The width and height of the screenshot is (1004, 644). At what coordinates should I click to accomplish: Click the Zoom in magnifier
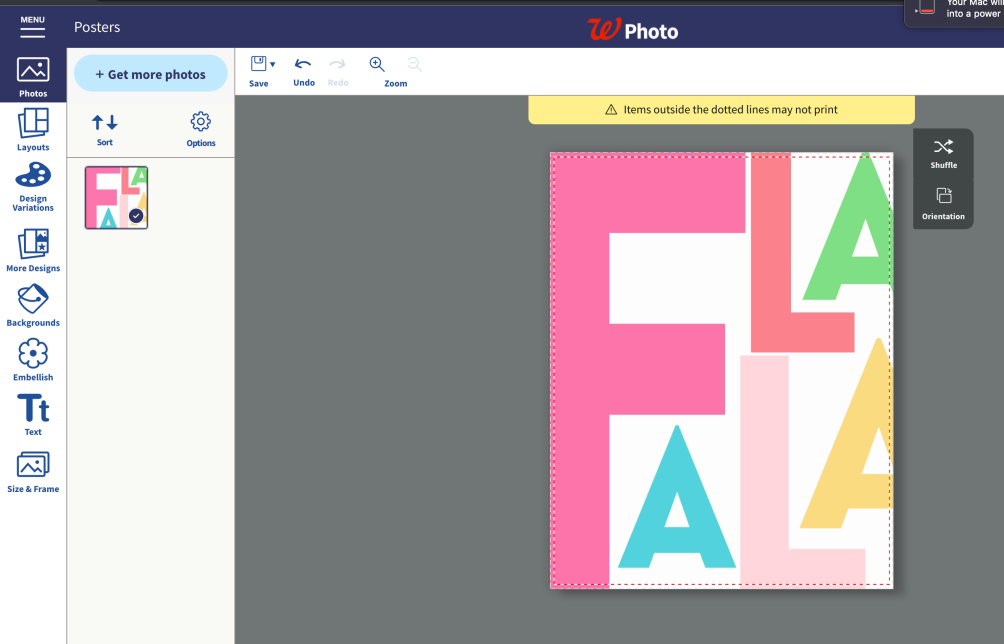point(377,64)
